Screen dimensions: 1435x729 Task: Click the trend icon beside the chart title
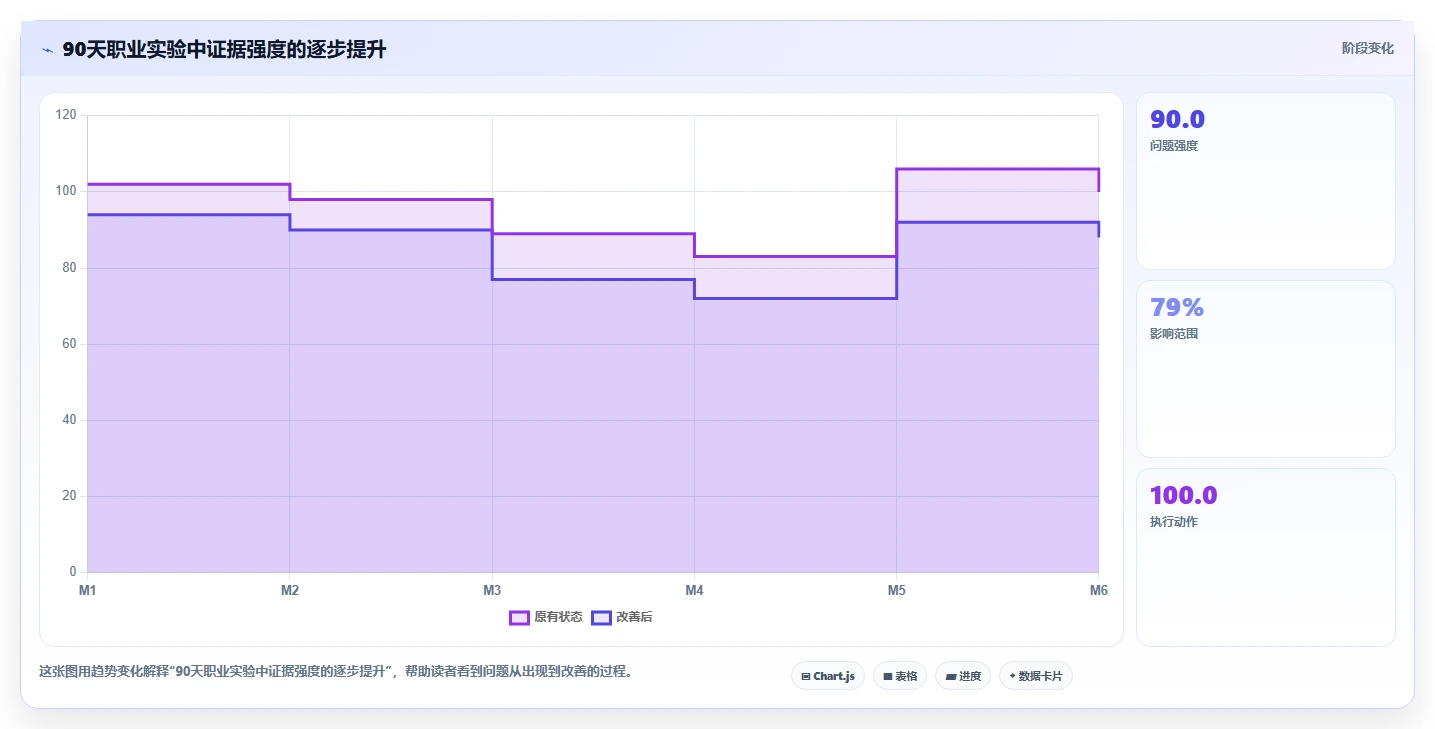pyautogui.click(x=47, y=50)
